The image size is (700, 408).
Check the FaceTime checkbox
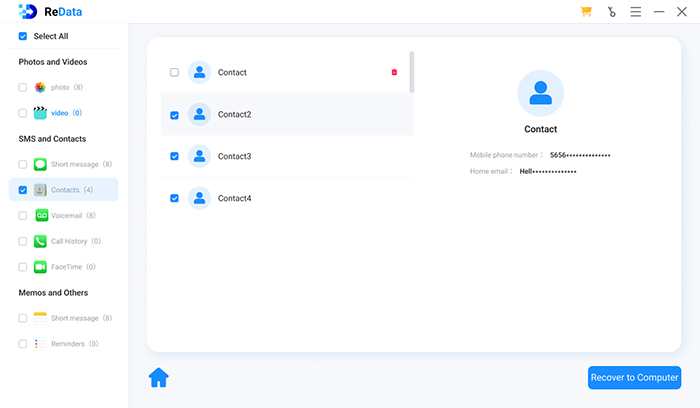pyautogui.click(x=23, y=267)
